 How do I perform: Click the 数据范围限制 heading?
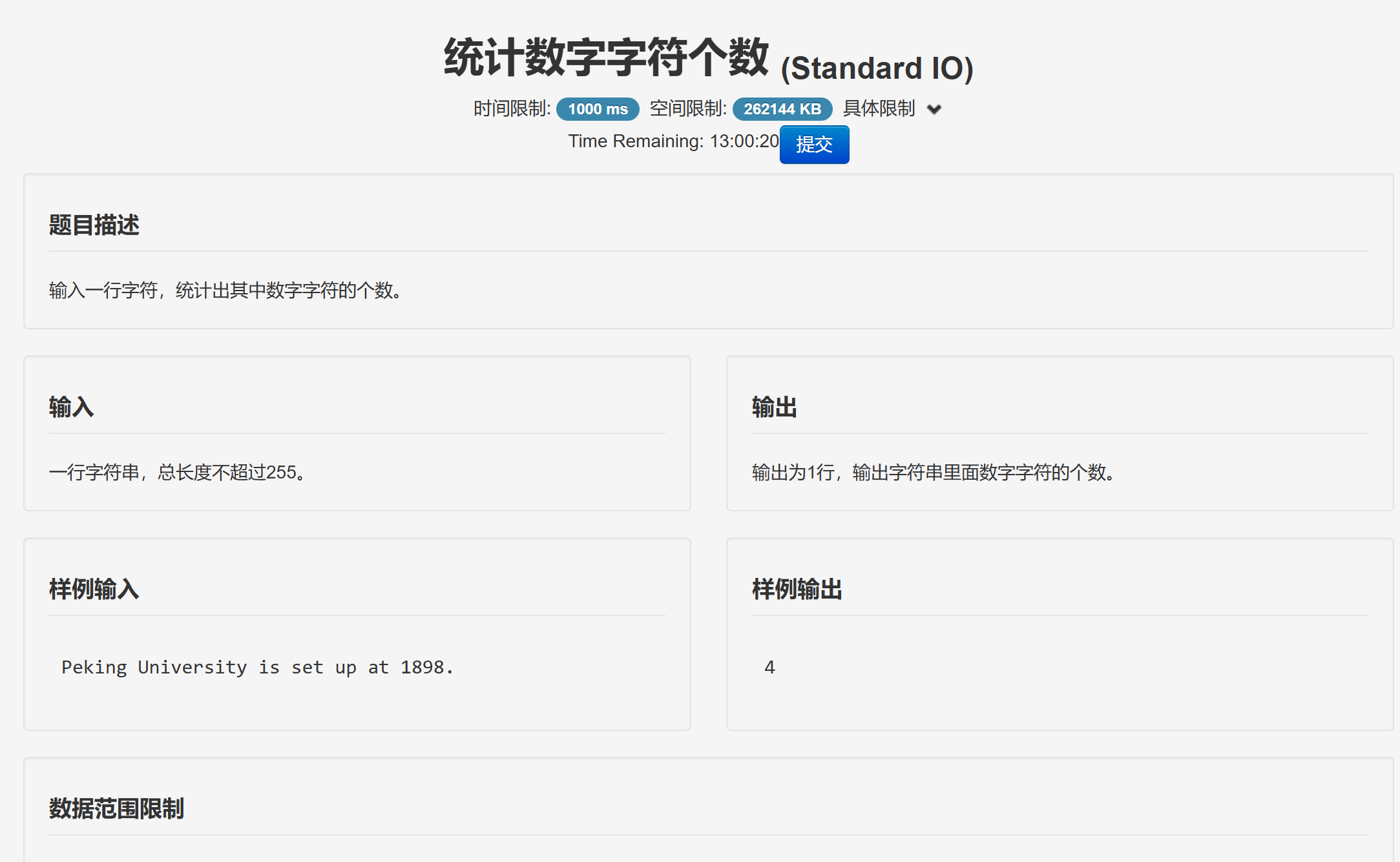pos(117,809)
